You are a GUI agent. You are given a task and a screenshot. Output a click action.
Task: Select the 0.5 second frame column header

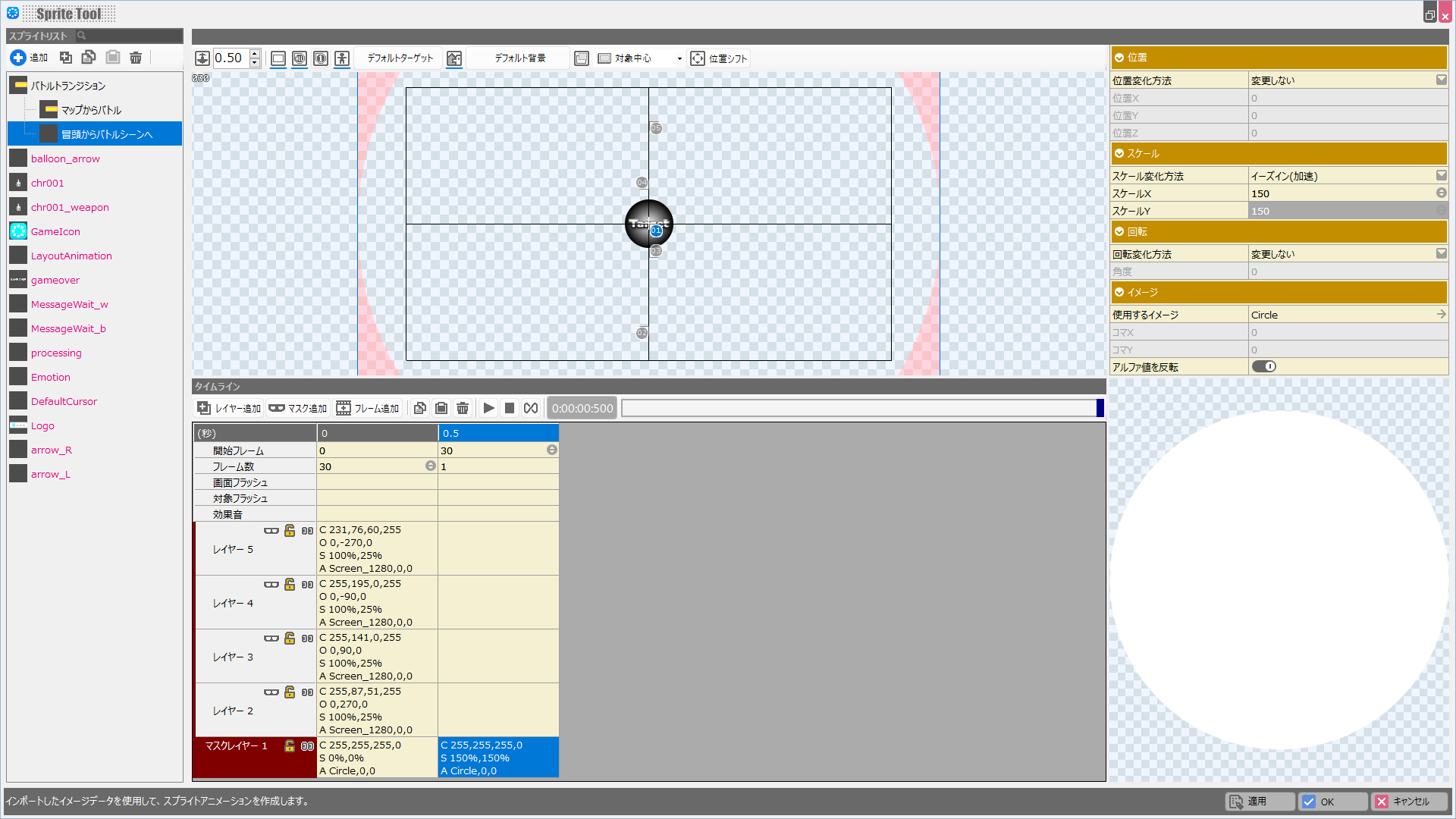pos(498,433)
